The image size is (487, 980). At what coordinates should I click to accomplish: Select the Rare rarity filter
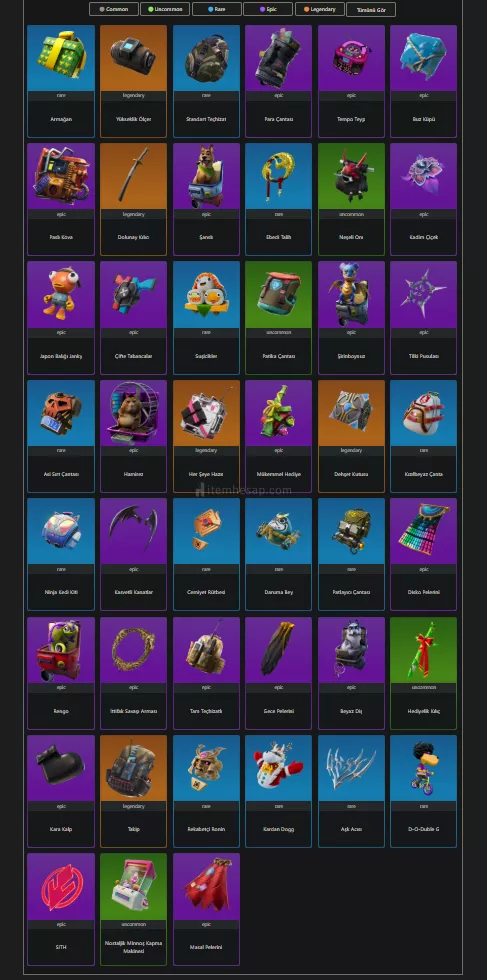216,9
